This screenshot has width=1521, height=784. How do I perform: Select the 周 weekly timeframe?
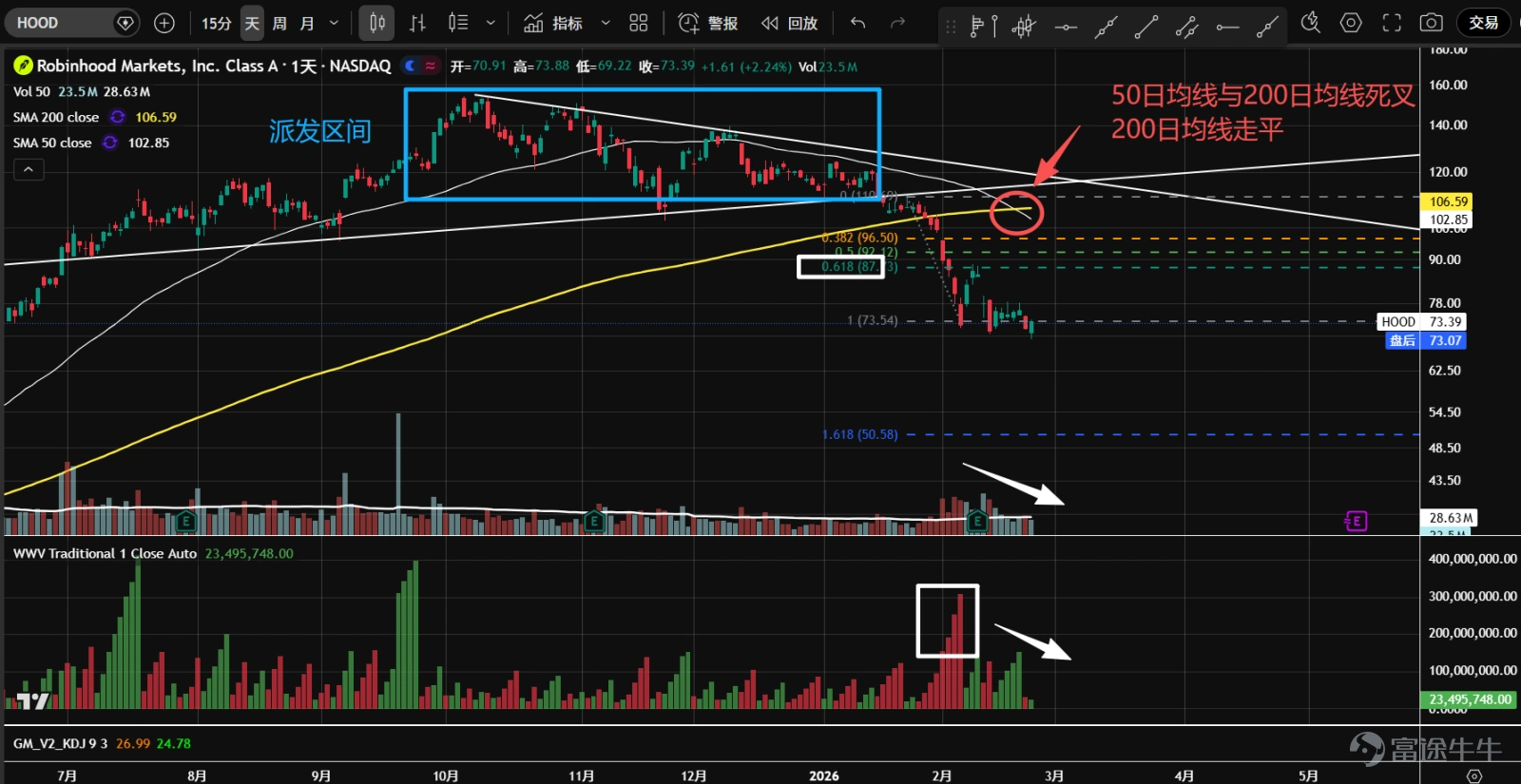(x=279, y=23)
